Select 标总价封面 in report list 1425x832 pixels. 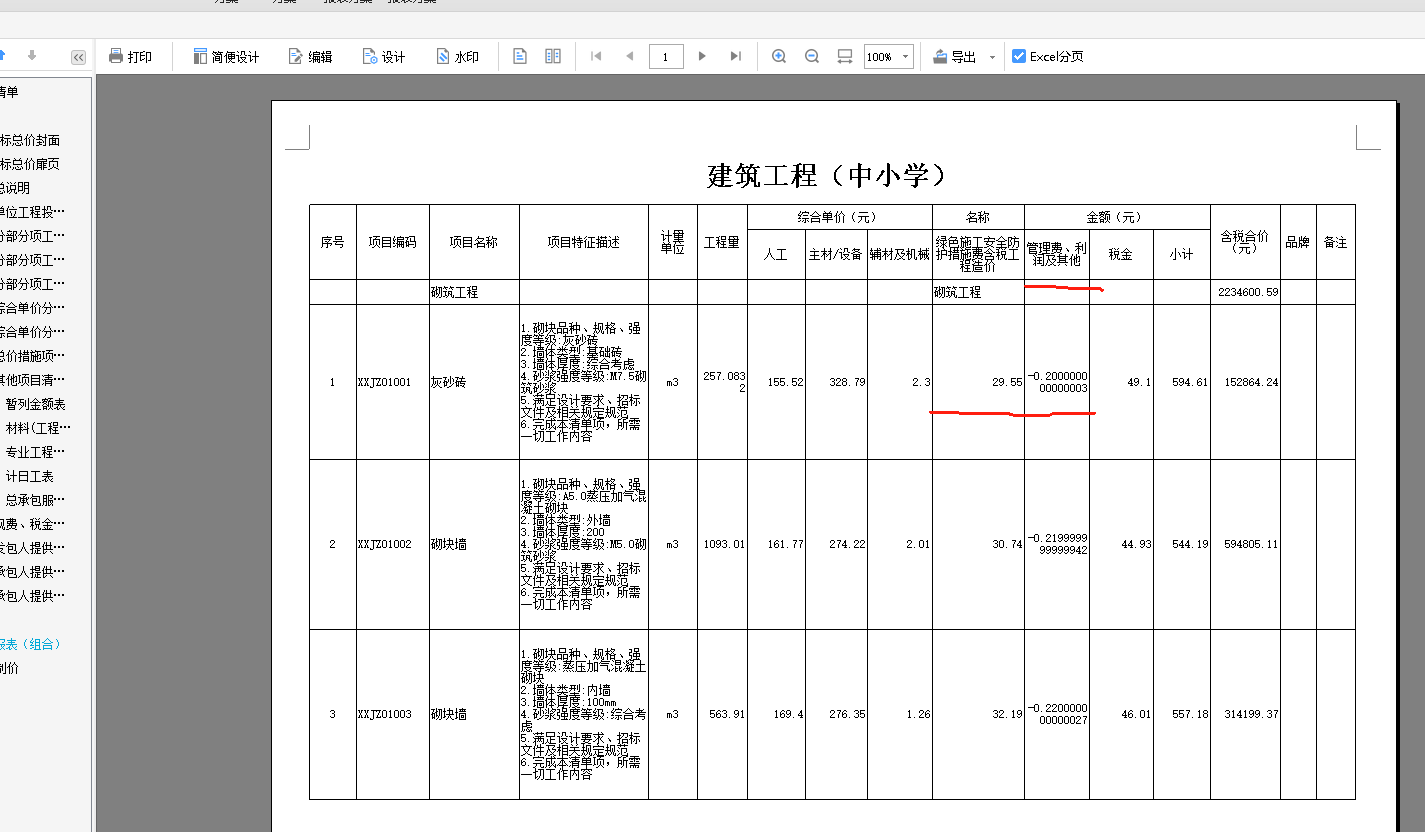point(30,140)
